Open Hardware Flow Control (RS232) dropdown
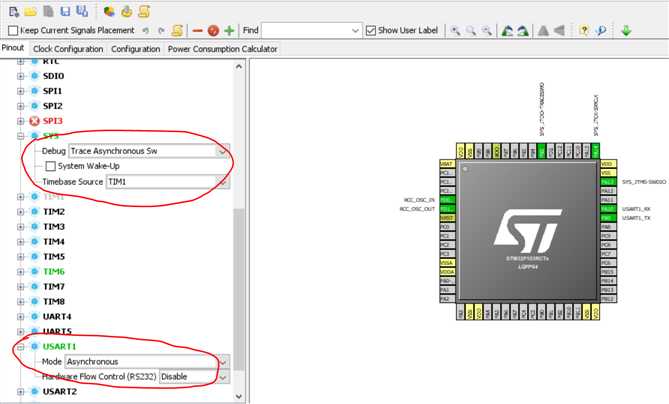Viewport: 669px width, 404px height. point(223,377)
